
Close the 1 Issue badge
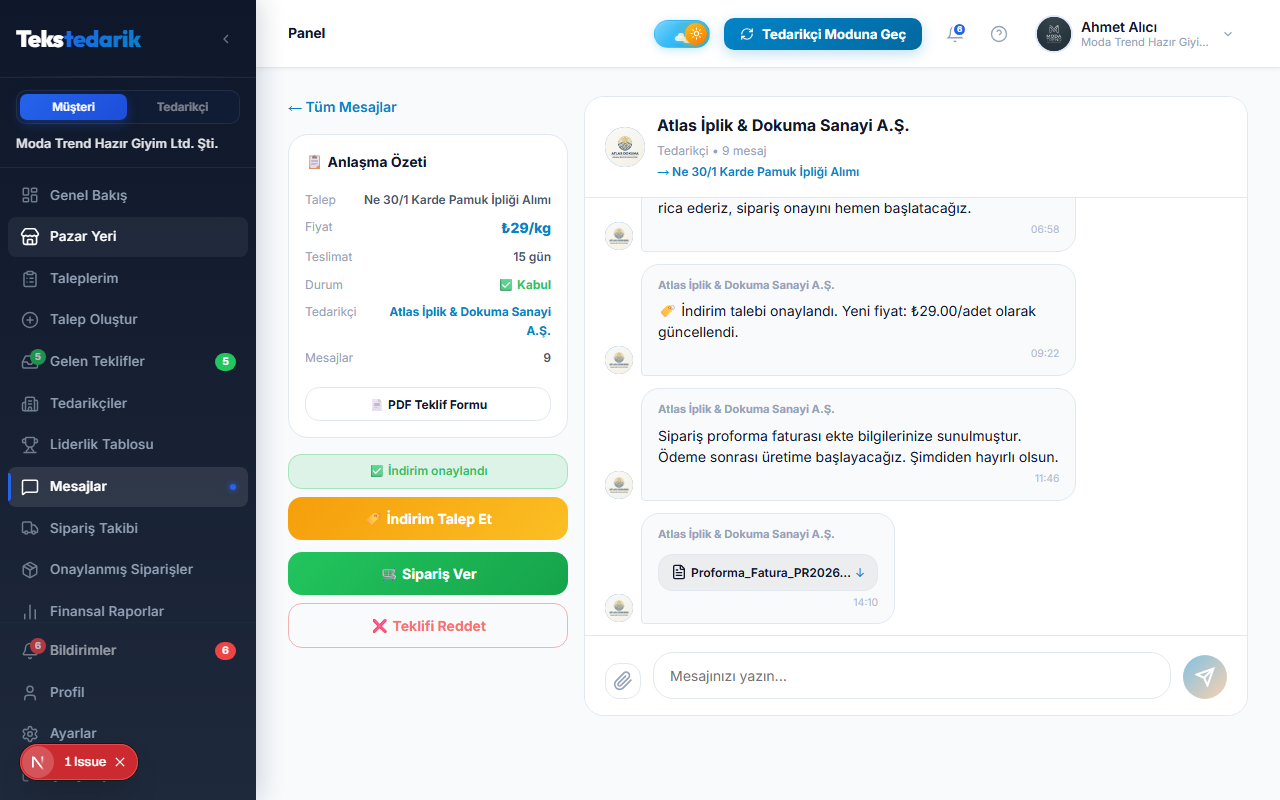[x=120, y=762]
